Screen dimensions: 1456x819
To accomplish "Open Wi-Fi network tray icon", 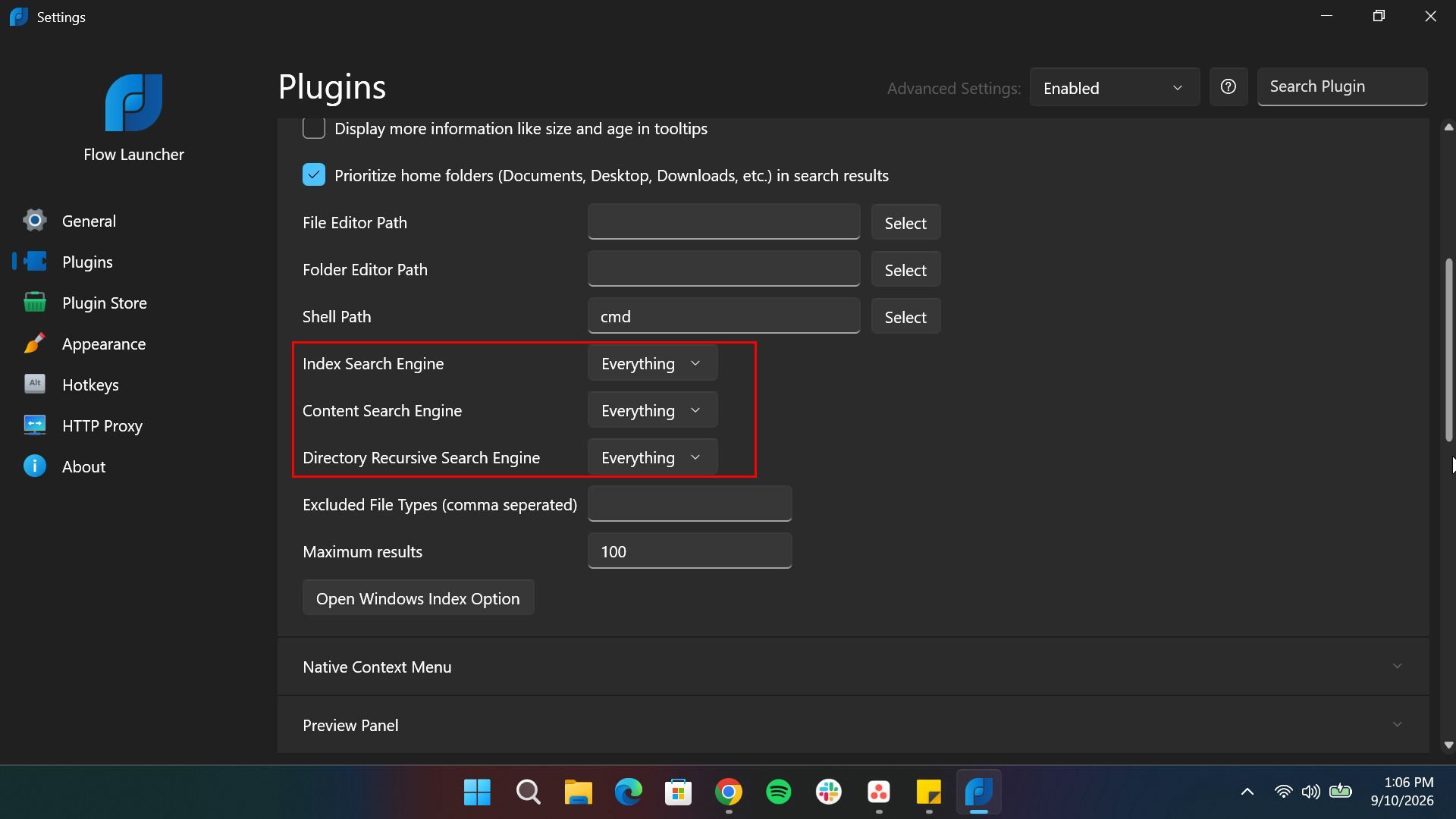I will tap(1283, 792).
